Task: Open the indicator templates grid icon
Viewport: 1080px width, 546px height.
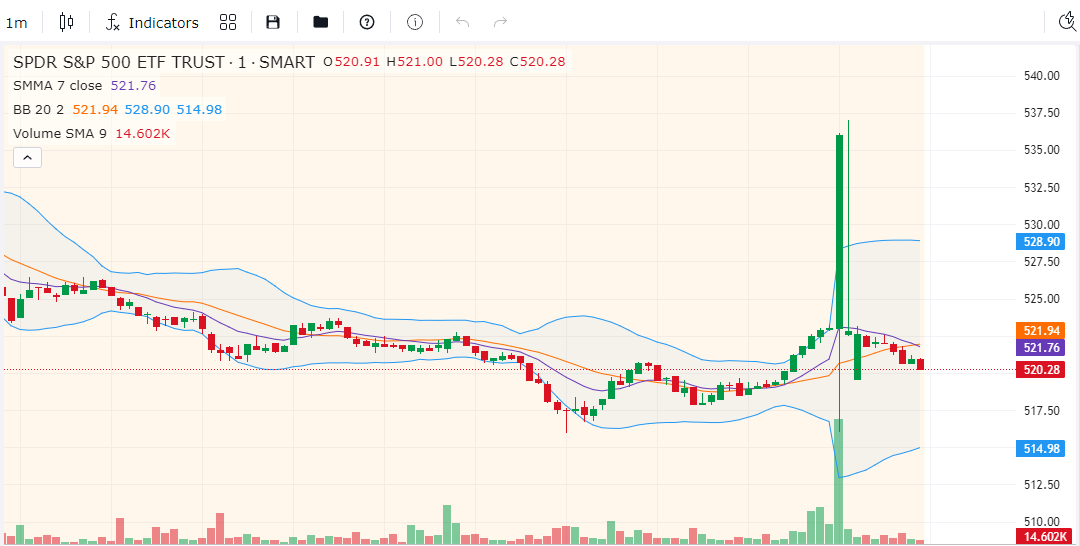Action: coord(228,23)
